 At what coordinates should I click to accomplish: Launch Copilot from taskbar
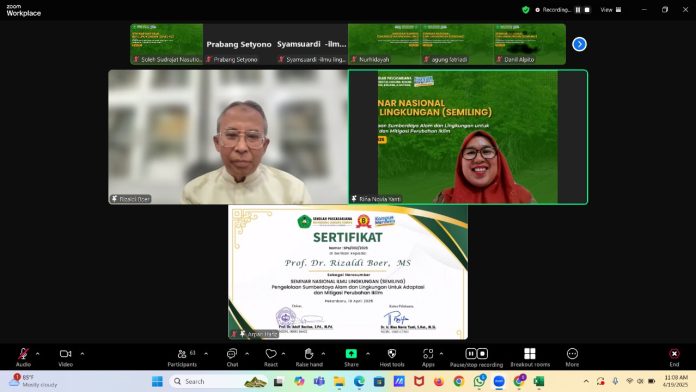point(299,381)
